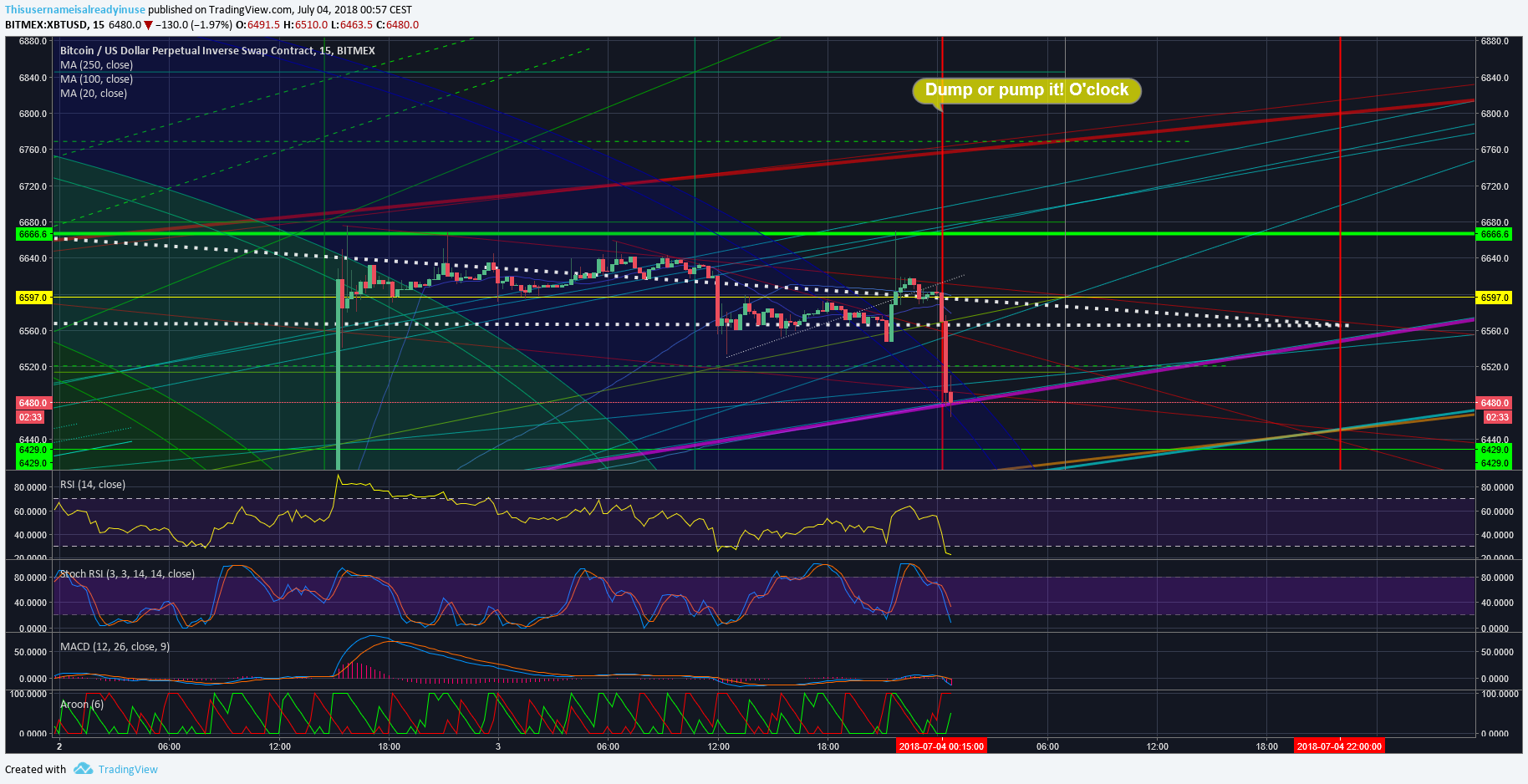Click the −130.0 (−1.97%) change value
1528x784 pixels.
point(194,25)
